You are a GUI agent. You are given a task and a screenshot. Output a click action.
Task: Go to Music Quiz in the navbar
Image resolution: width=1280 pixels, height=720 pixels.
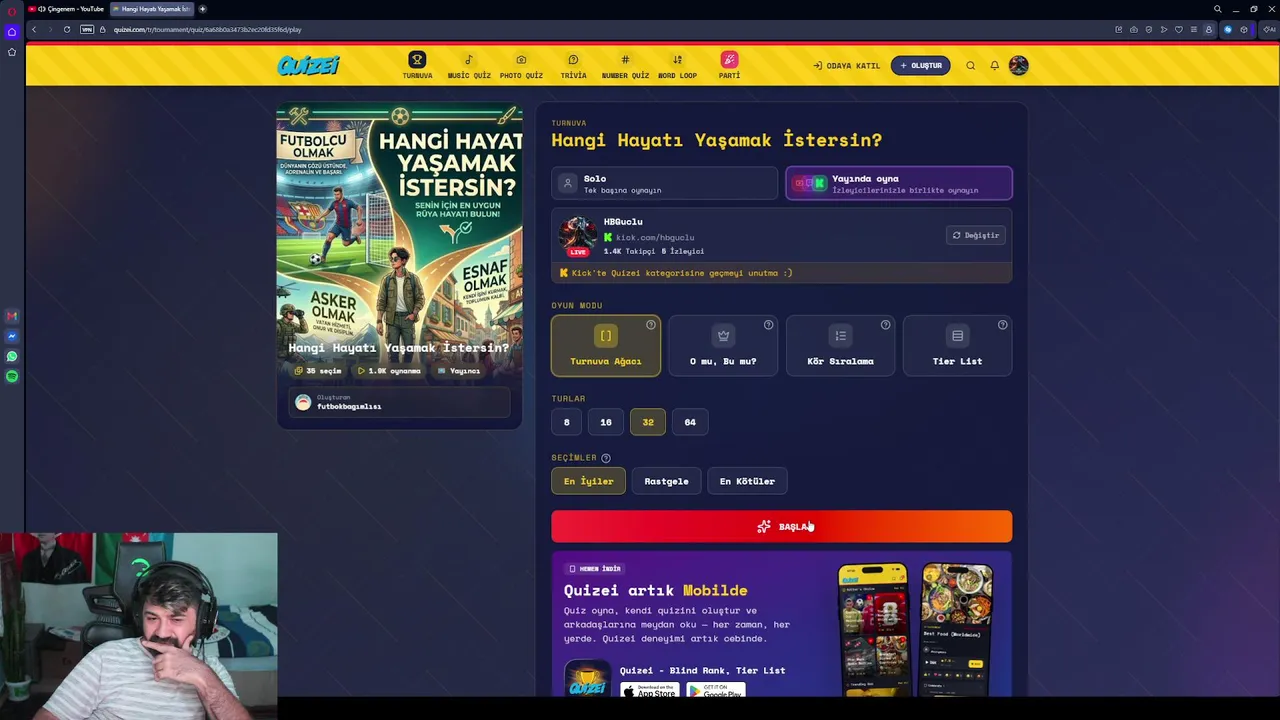469,66
